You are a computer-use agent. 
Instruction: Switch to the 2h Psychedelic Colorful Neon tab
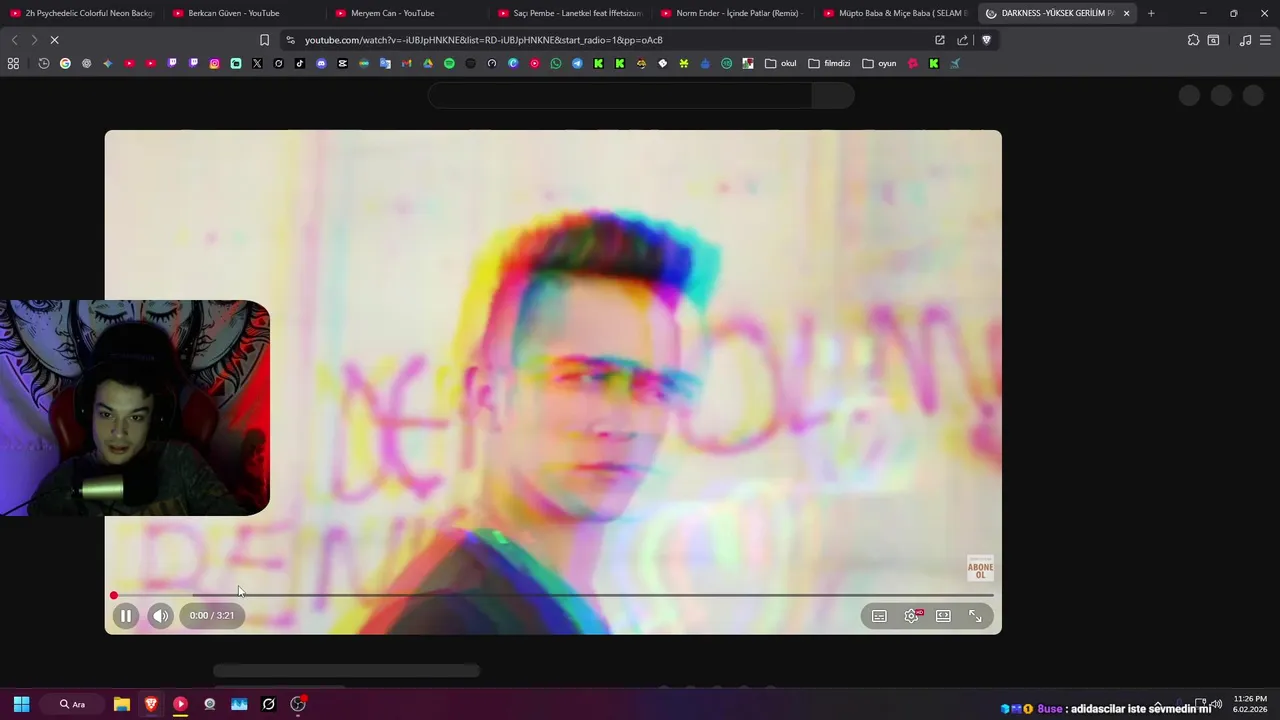pyautogui.click(x=82, y=13)
